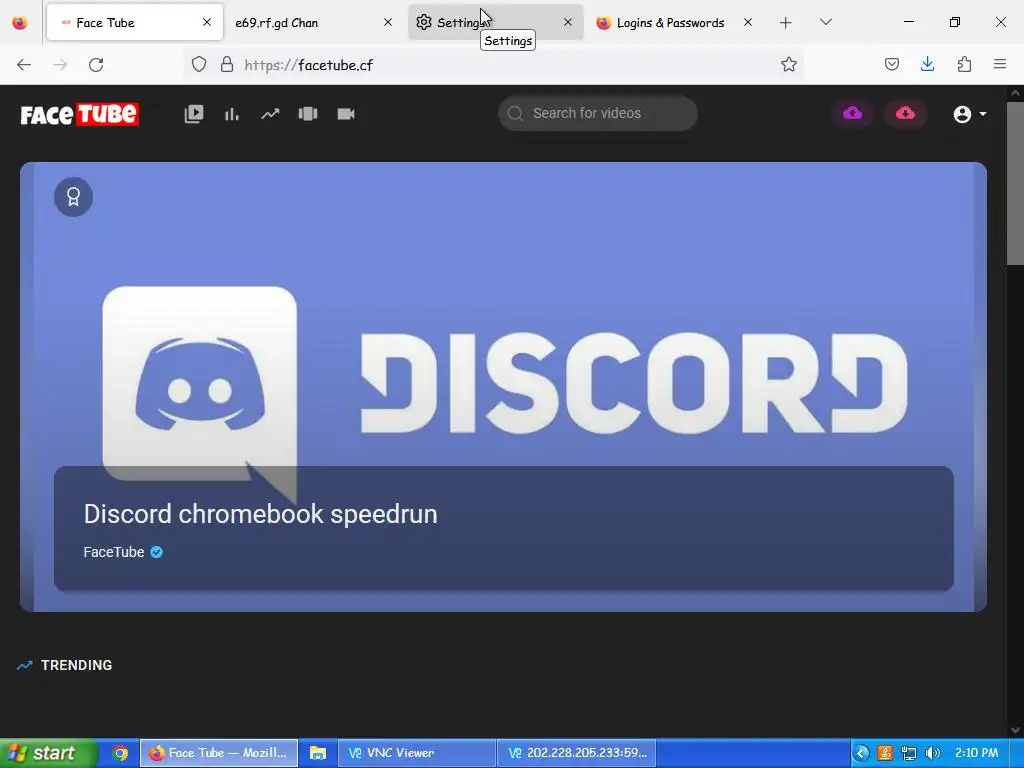Click the purple cloud upload button
Viewport: 1024px width, 768px height.
(852, 114)
